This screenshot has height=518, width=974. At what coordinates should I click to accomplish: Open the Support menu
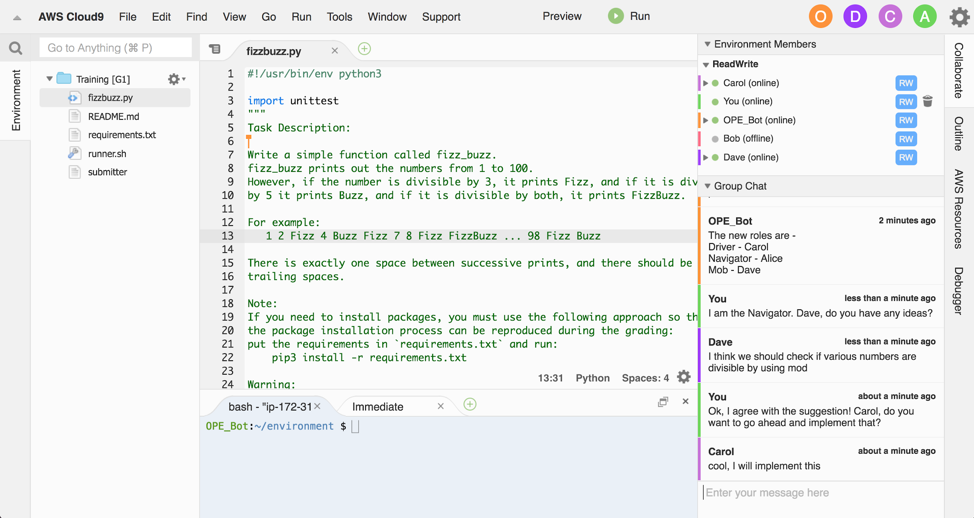[x=441, y=17]
